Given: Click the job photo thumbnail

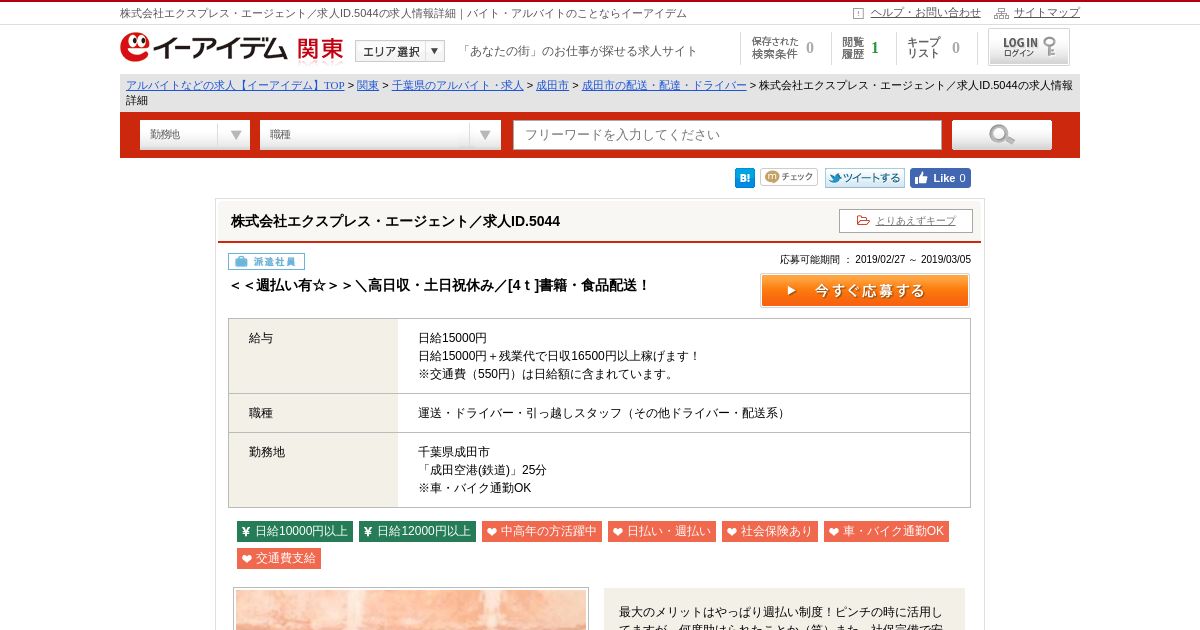Looking at the screenshot, I should pyautogui.click(x=411, y=609).
